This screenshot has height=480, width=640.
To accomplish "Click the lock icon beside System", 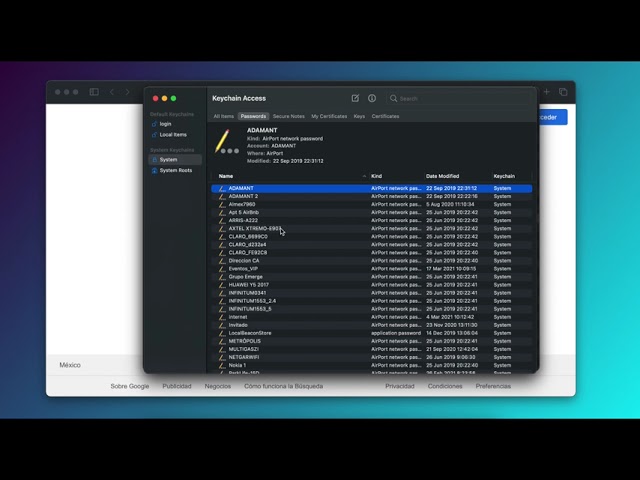I will click(154, 160).
